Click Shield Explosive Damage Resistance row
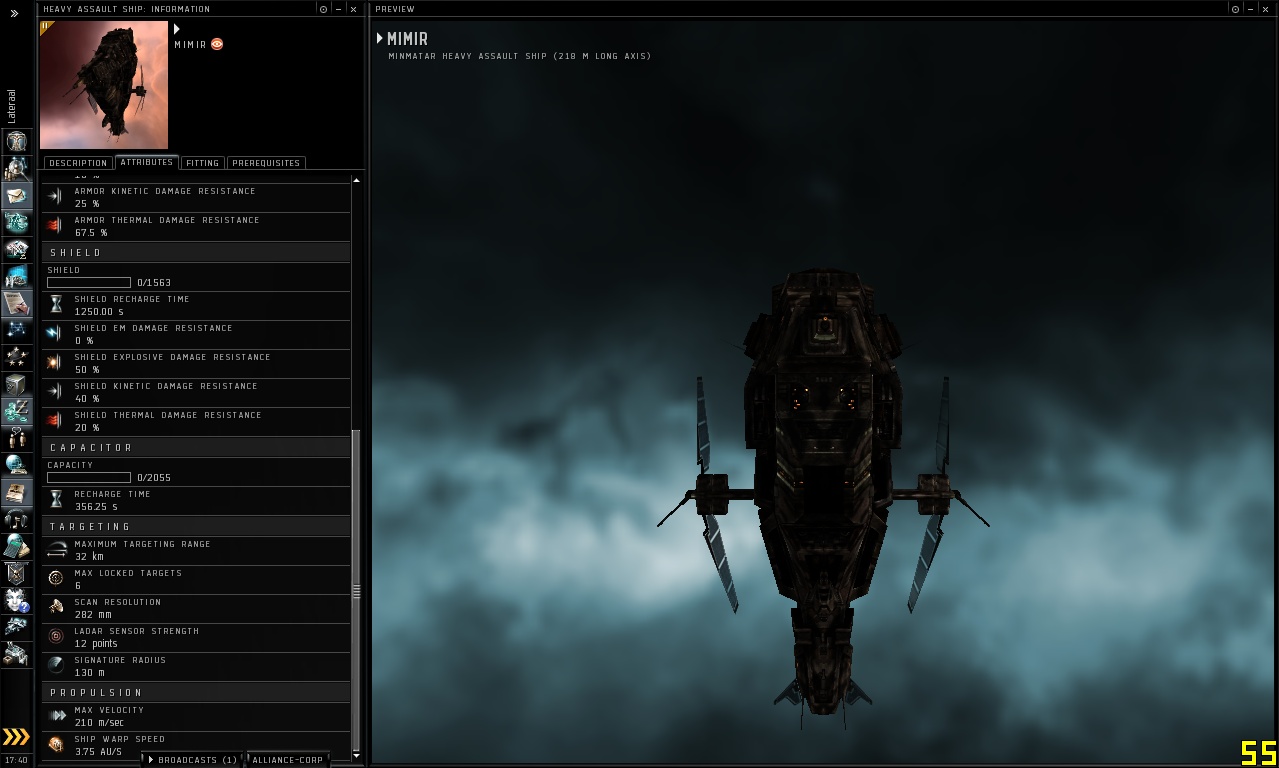Screen dimensions: 1279x768 196,363
